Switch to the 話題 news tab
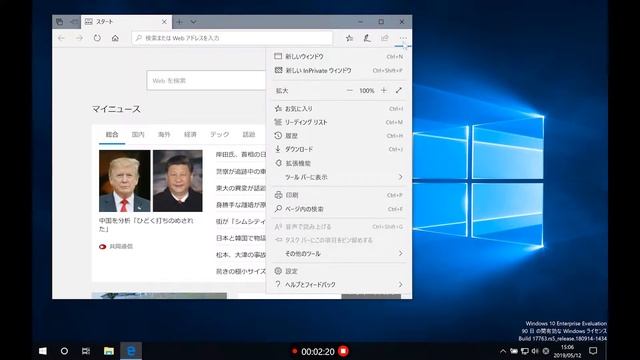Viewport: 640px width, 360px height. click(249, 134)
